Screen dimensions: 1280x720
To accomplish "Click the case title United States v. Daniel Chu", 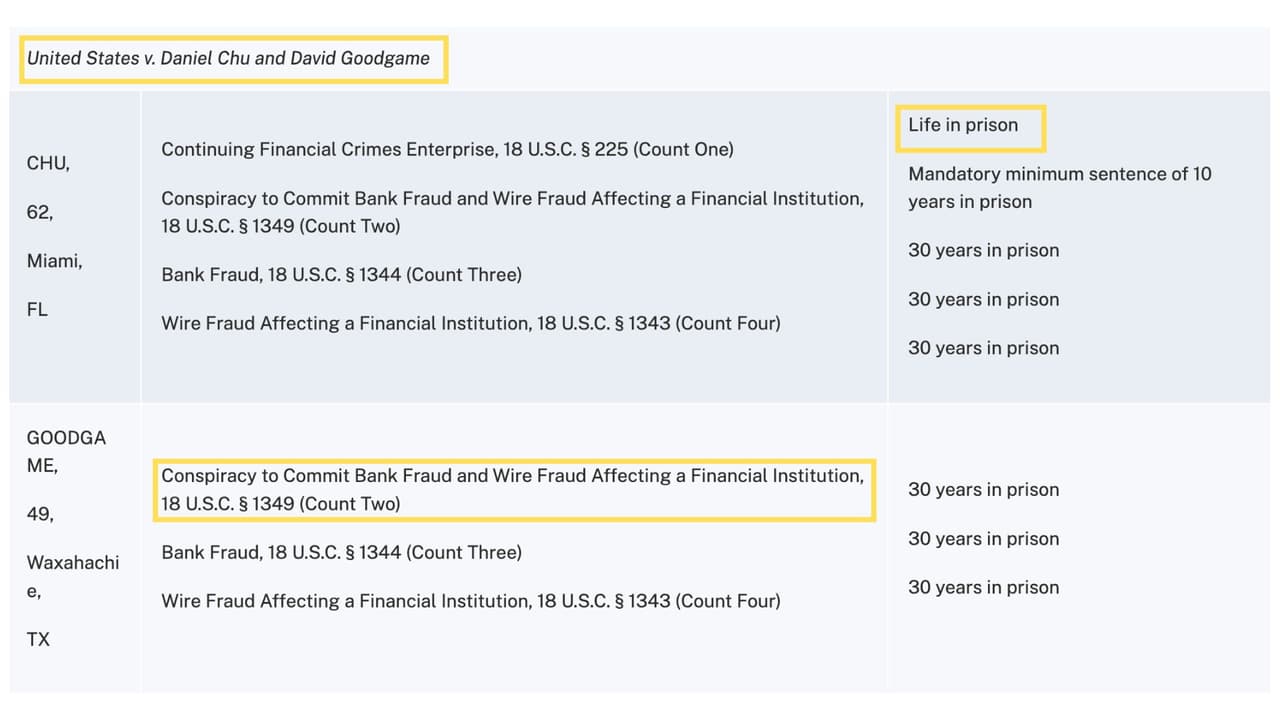I will tap(228, 58).
